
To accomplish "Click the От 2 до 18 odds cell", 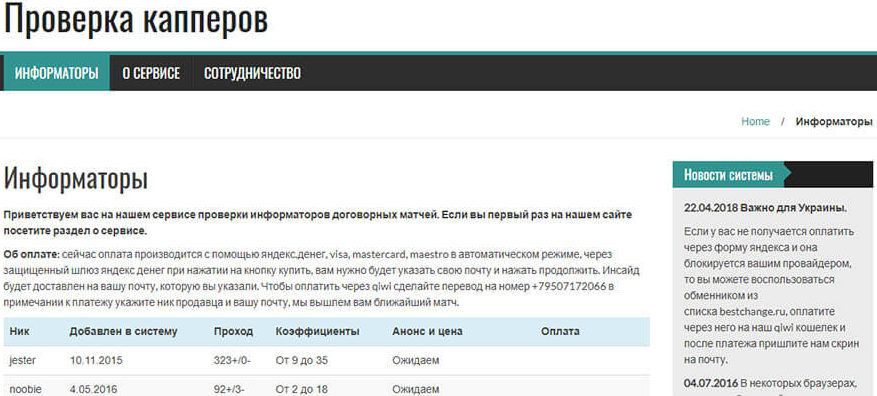I will click(301, 389).
